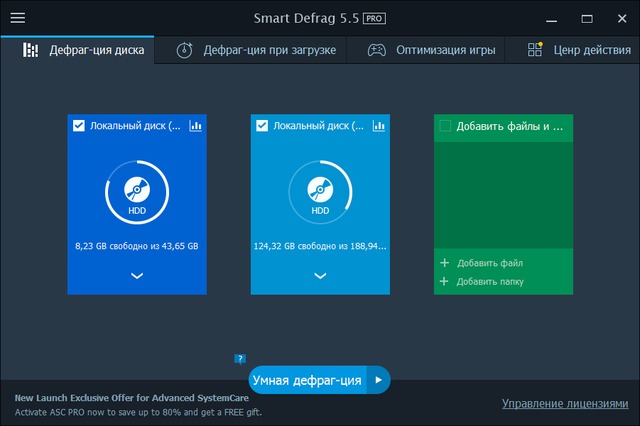
Task: Enable the Добавить файлы и папки checkbox
Action: click(x=445, y=126)
